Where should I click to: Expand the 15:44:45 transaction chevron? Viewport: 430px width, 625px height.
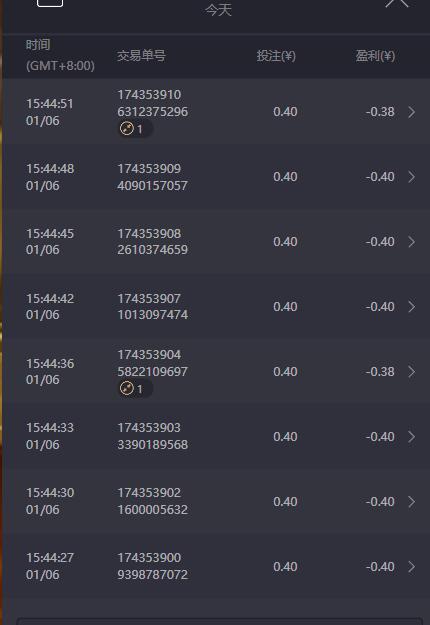point(412,242)
